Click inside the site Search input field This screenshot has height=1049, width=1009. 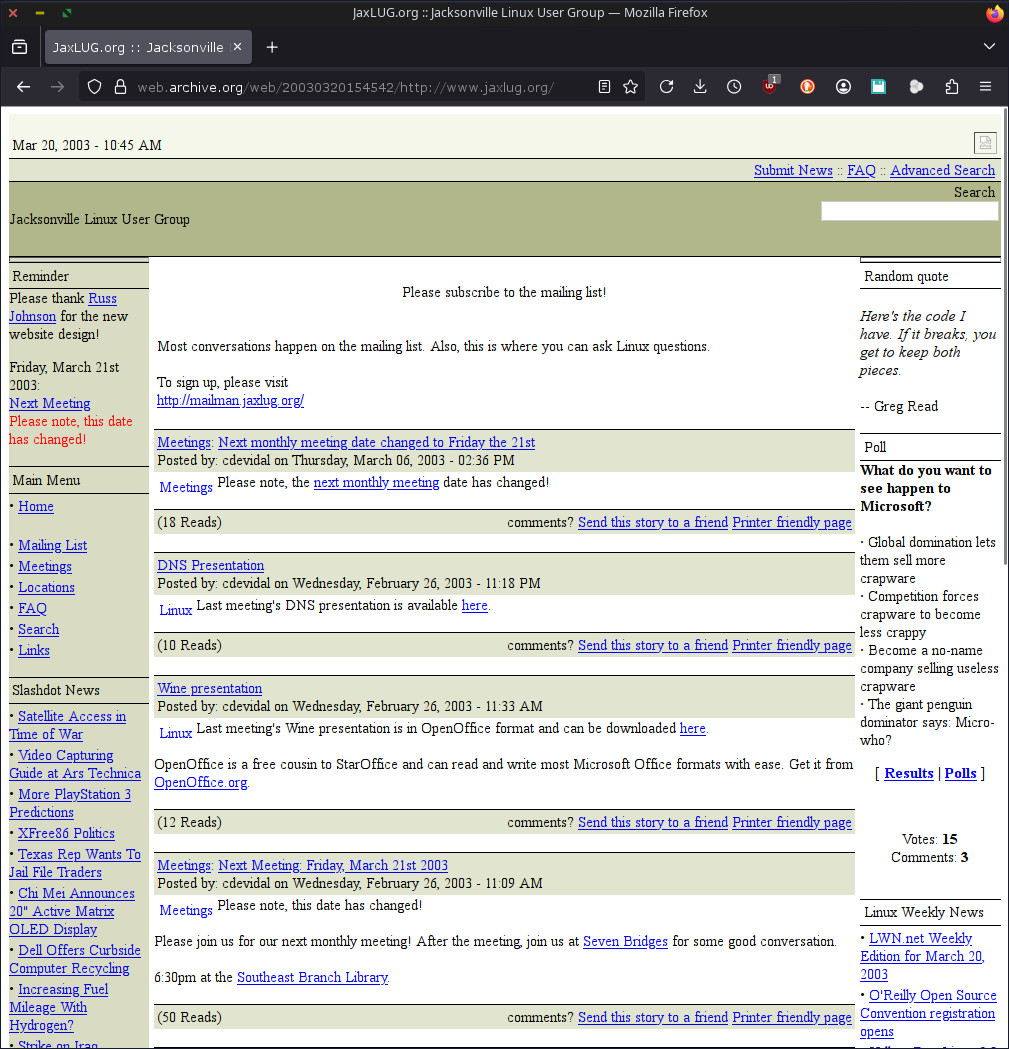[x=909, y=211]
